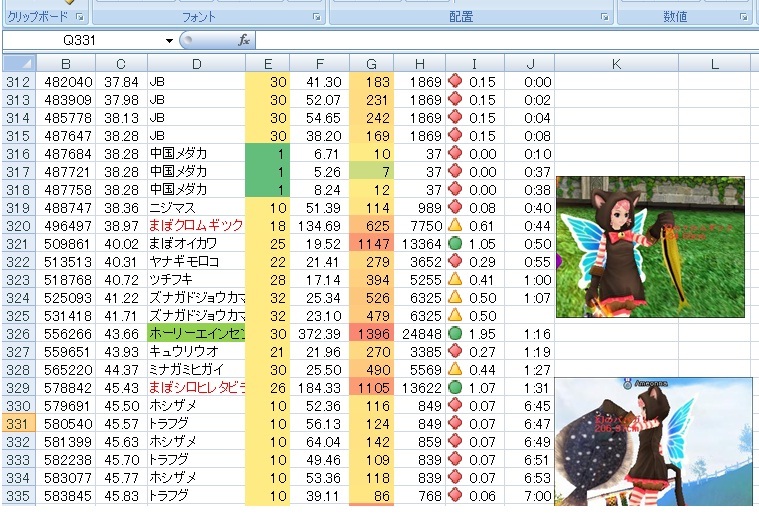Select column I header
The width and height of the screenshot is (759, 519).
475,64
